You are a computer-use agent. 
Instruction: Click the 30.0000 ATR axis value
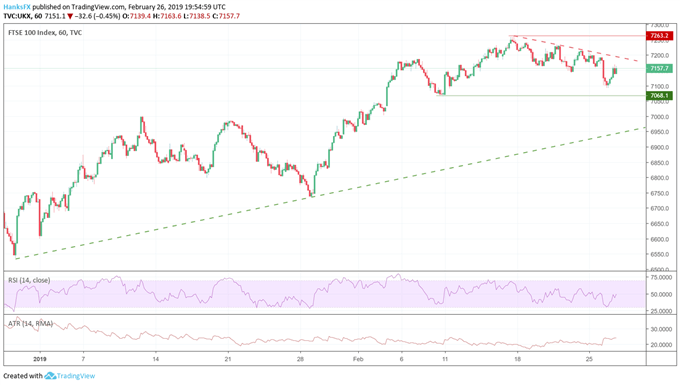(x=660, y=329)
